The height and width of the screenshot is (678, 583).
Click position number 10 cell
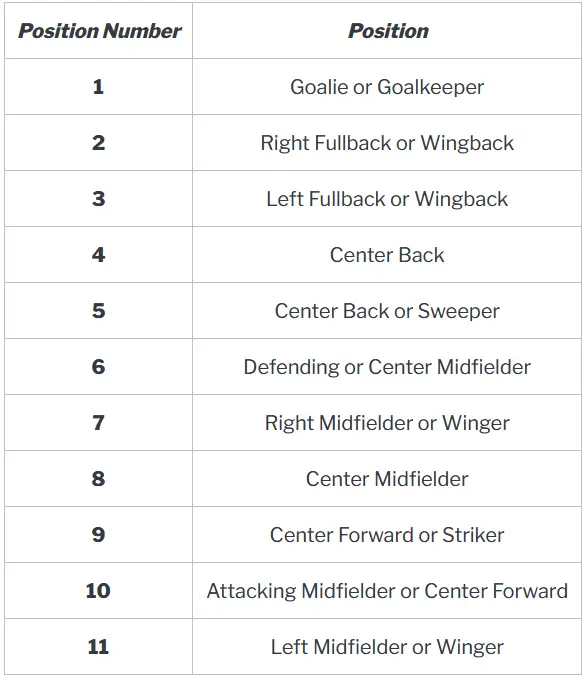[x=99, y=591]
